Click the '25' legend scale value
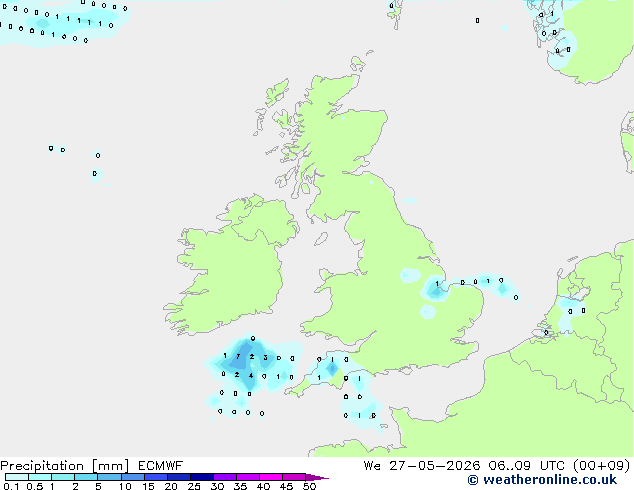 click(194, 486)
